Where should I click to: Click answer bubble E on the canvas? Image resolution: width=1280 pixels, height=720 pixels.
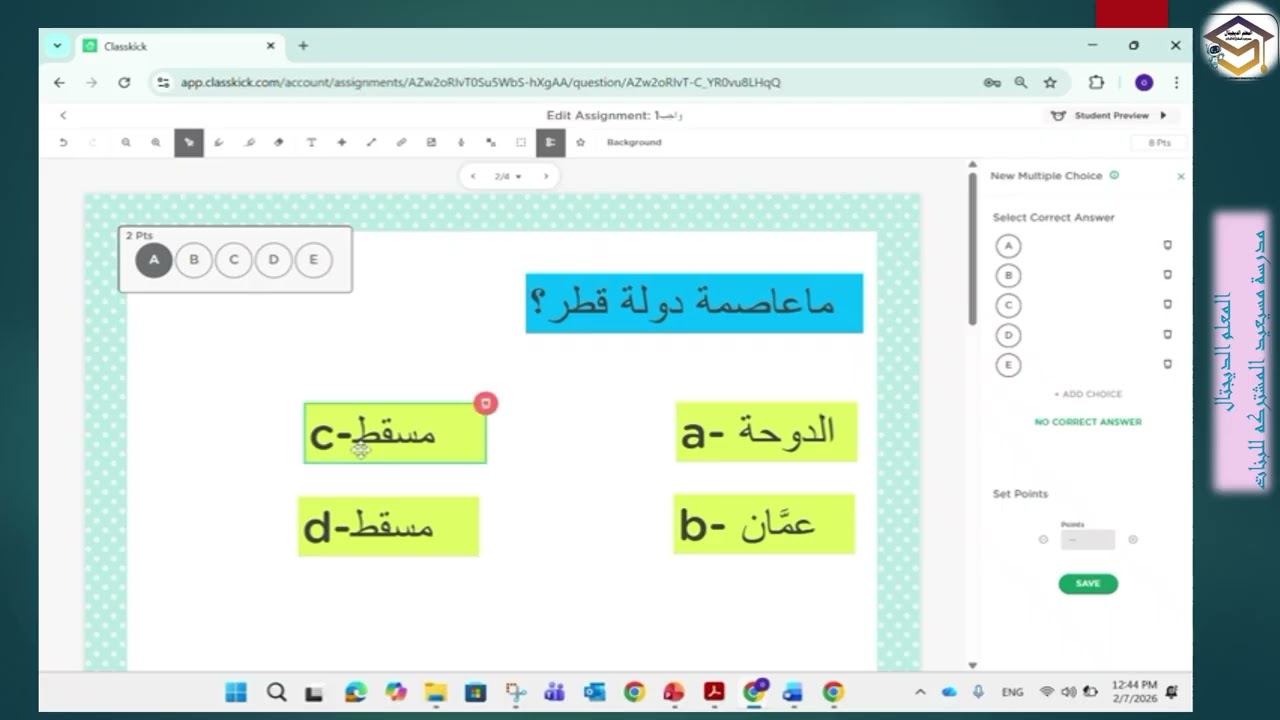(x=313, y=260)
